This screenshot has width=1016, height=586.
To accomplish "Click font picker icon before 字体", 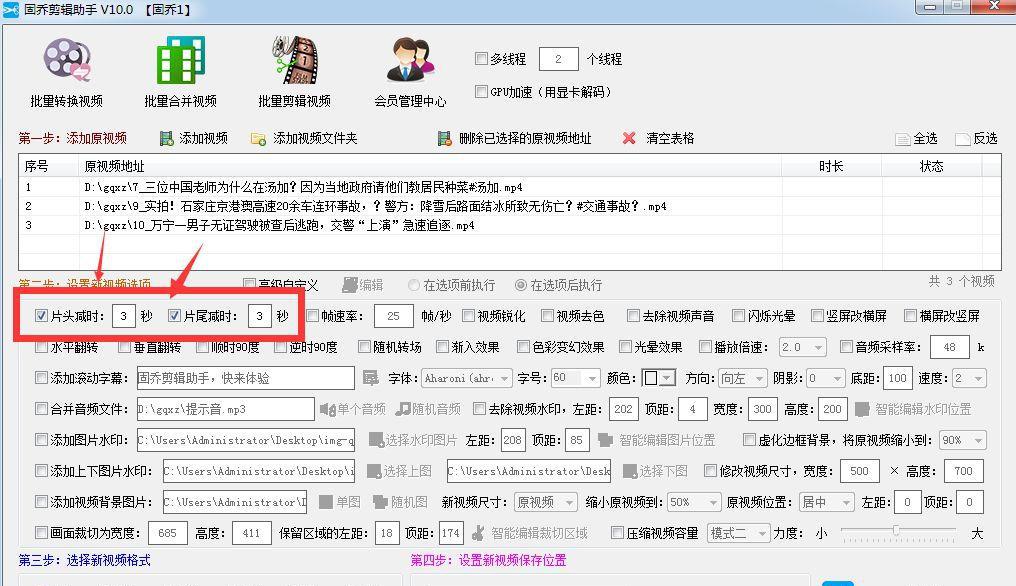I will (371, 378).
